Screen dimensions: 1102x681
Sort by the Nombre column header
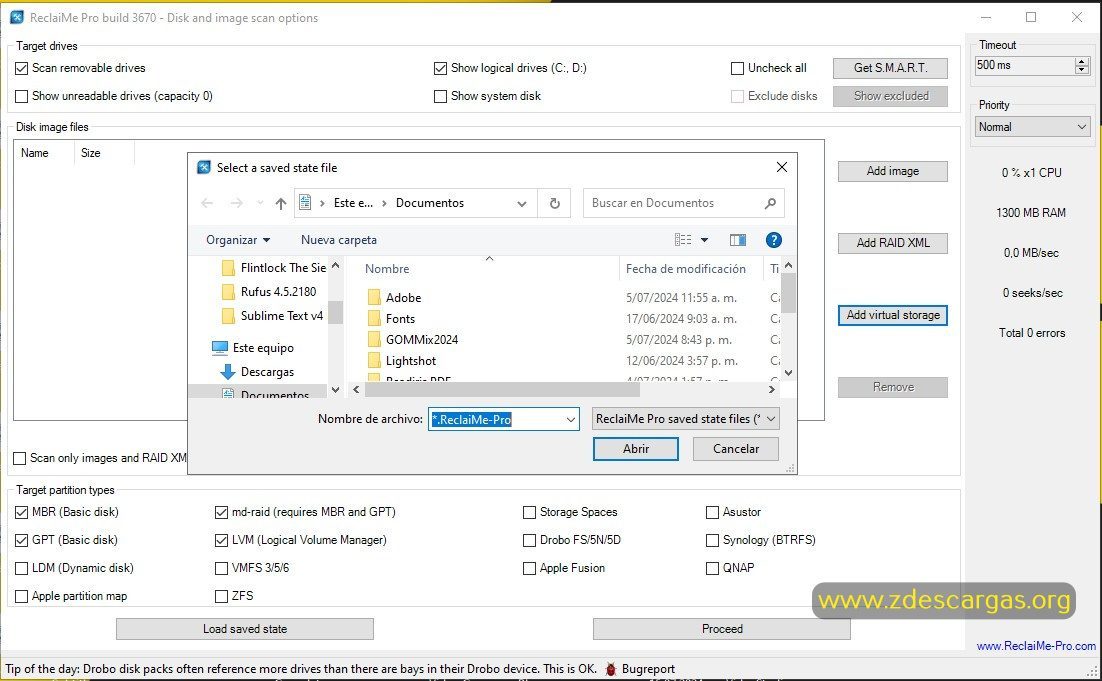tap(387, 269)
